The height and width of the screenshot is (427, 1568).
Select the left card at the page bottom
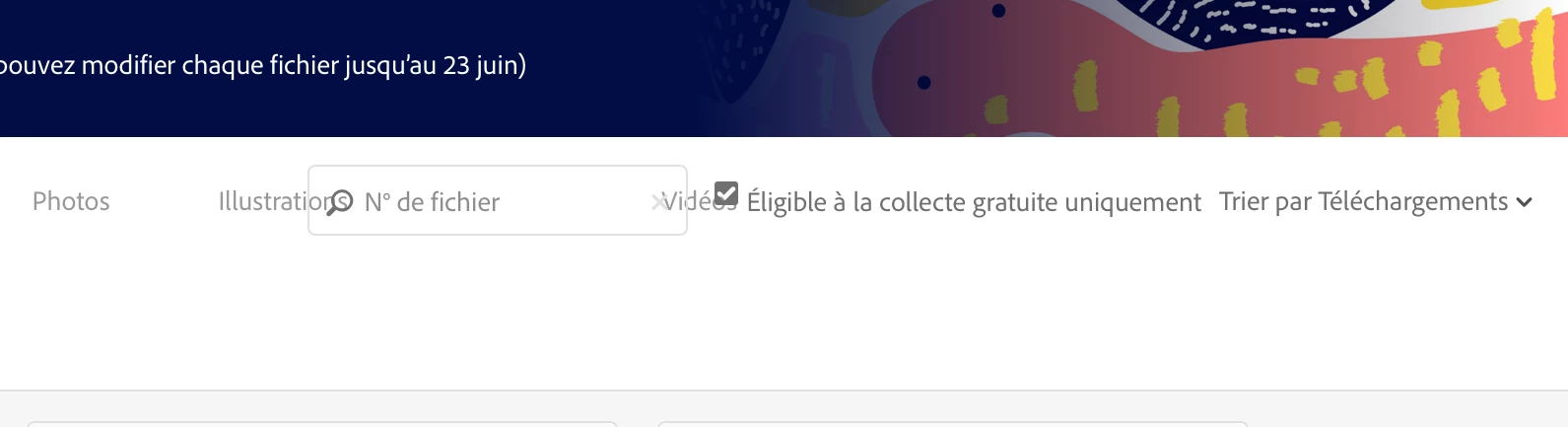[x=322, y=424]
